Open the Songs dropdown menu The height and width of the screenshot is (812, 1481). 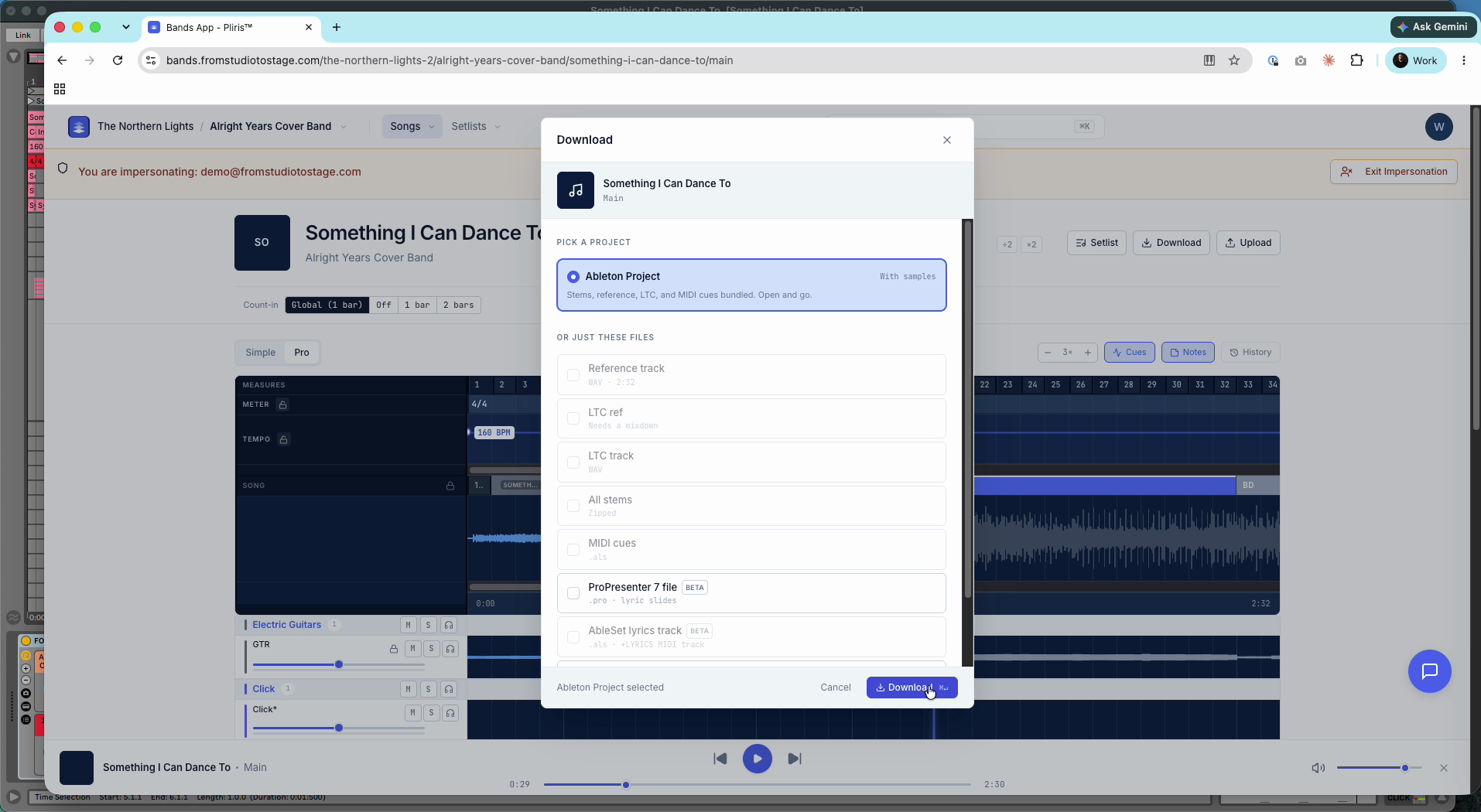(412, 127)
